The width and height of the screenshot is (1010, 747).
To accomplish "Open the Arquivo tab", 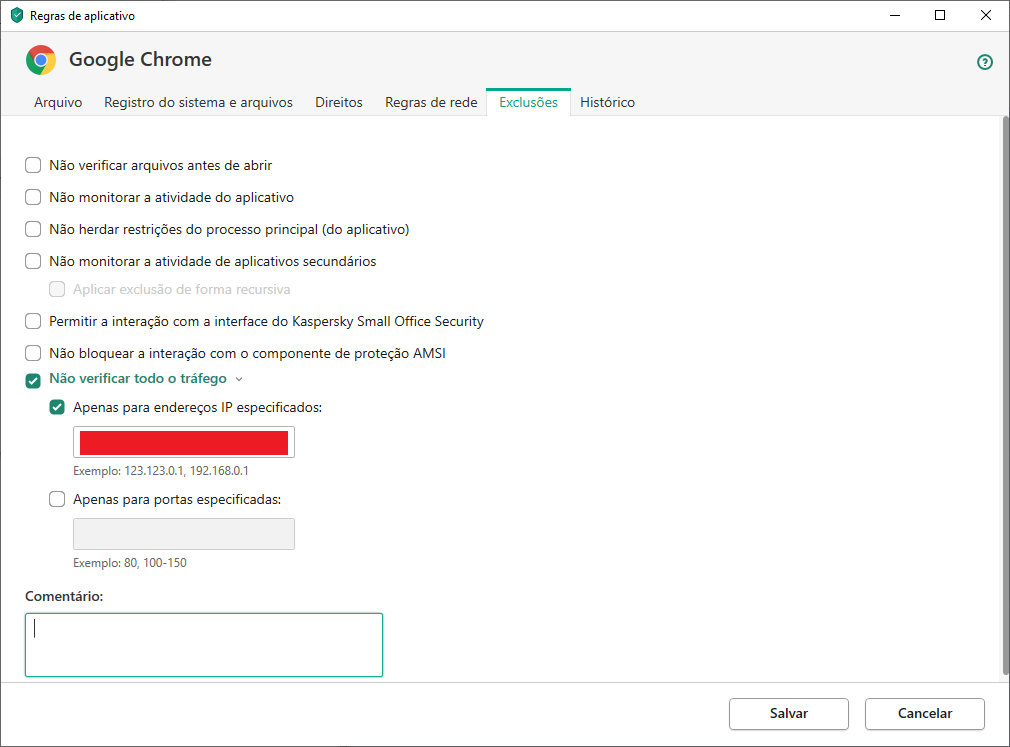I will pyautogui.click(x=58, y=102).
